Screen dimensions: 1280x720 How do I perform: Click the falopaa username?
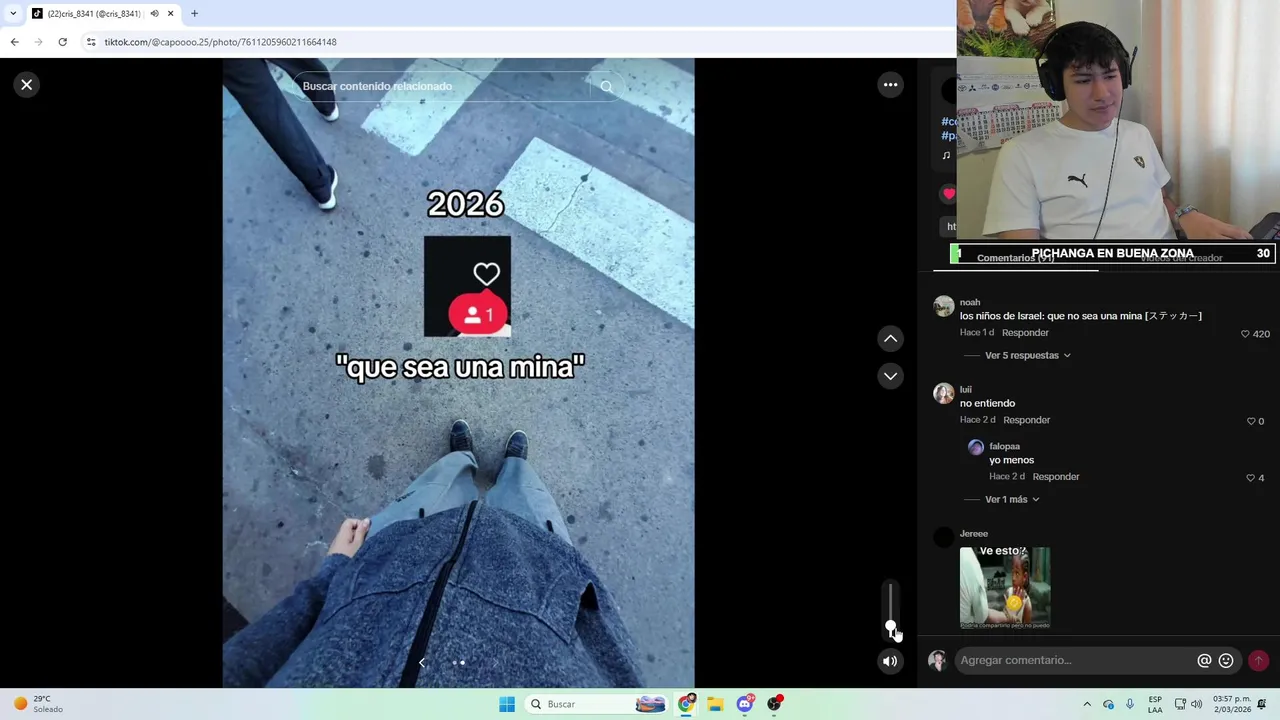pyautogui.click(x=1004, y=447)
